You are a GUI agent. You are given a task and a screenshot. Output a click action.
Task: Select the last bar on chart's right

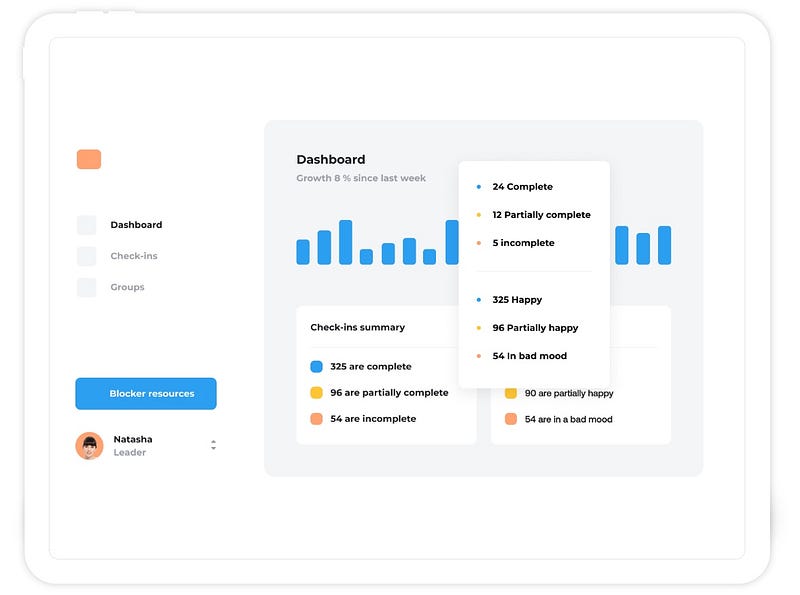[664, 245]
